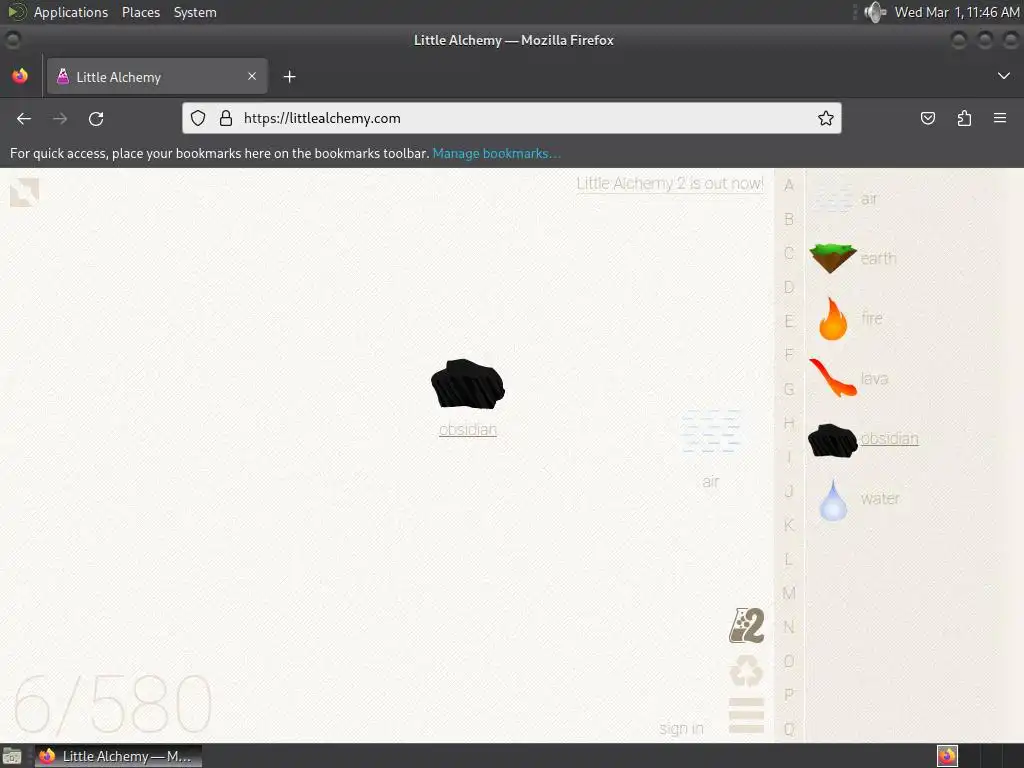Click the air element on the workspace
The width and height of the screenshot is (1024, 768).
click(711, 432)
